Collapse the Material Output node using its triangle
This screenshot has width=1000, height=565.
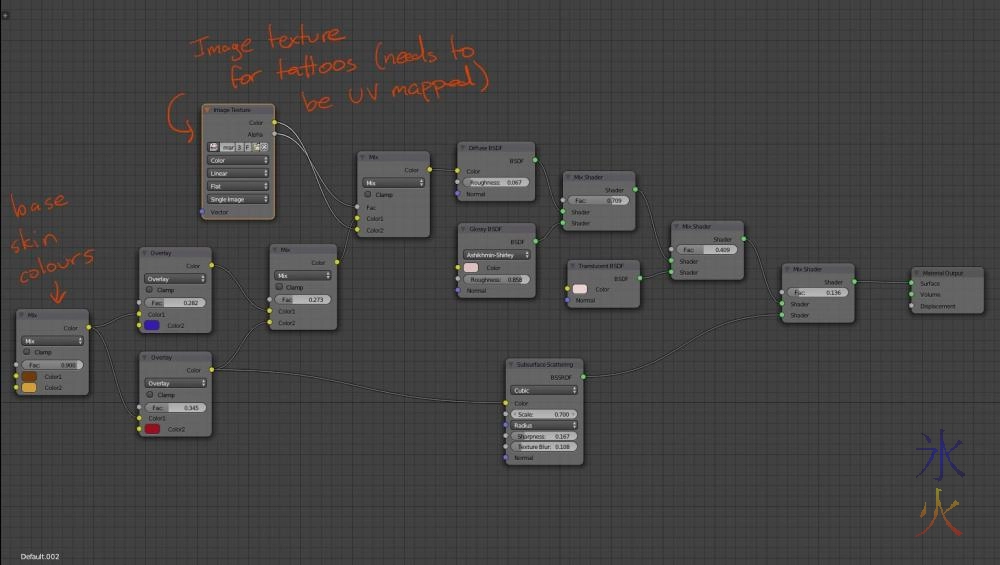[x=915, y=271]
